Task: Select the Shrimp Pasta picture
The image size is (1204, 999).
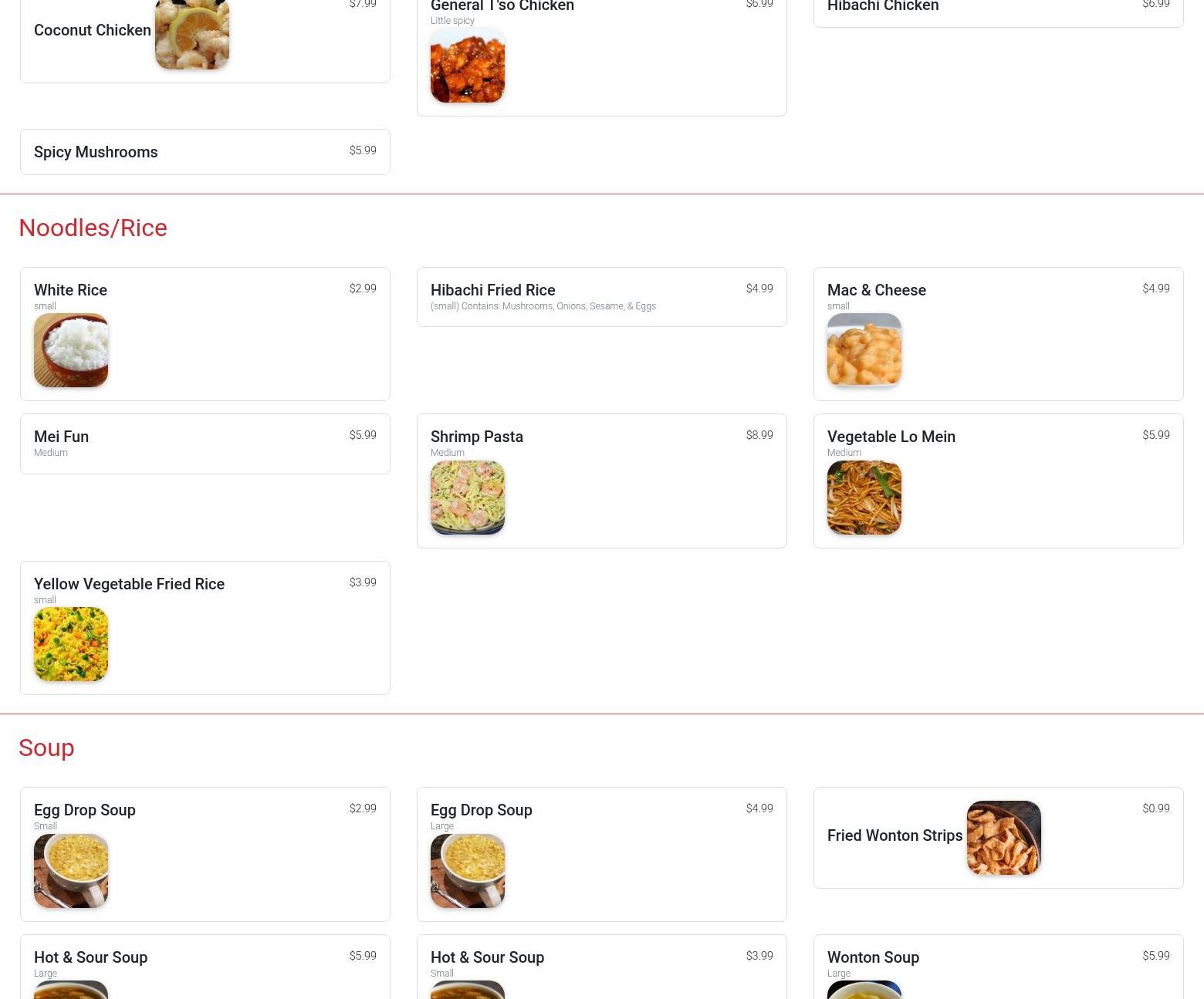Action: (x=468, y=498)
